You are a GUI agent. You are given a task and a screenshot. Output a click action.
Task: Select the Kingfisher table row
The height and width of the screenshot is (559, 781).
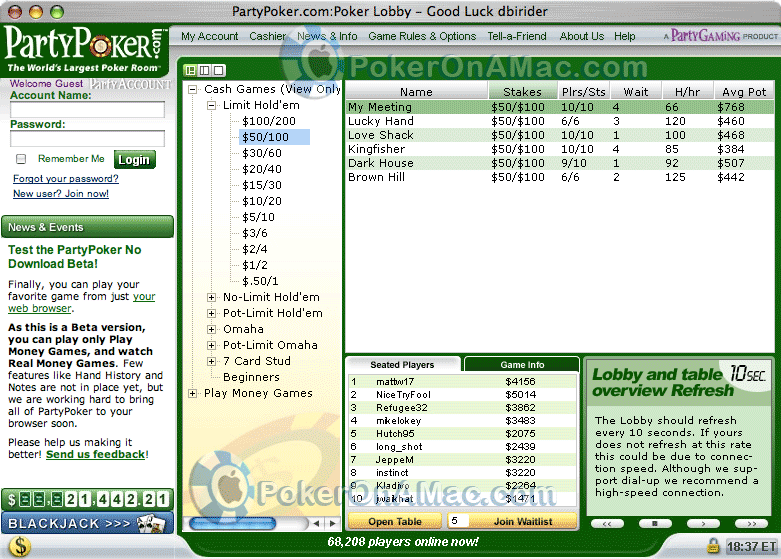[x=560, y=149]
